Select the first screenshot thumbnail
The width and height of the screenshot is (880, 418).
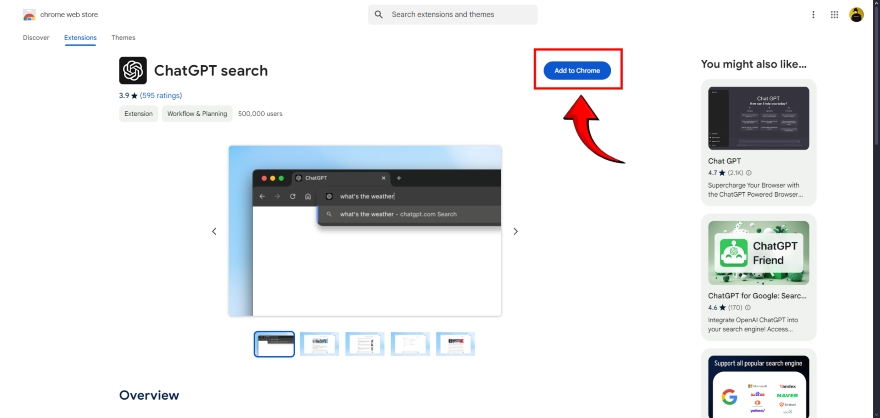(x=274, y=344)
